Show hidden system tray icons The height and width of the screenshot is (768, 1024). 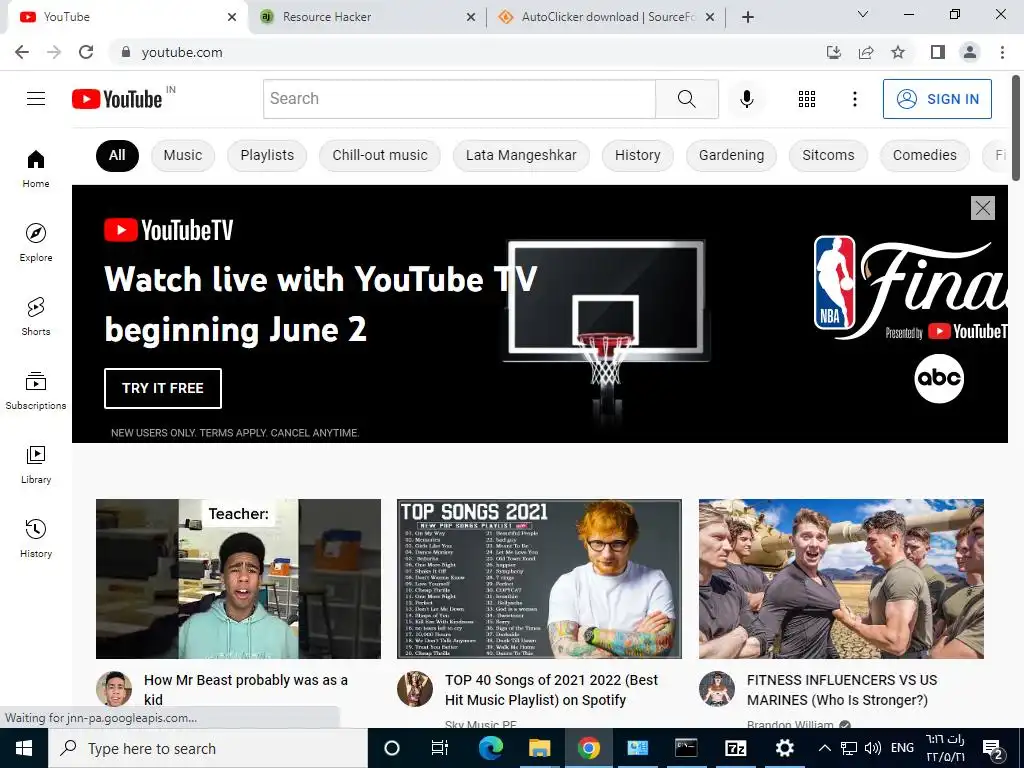click(x=825, y=748)
